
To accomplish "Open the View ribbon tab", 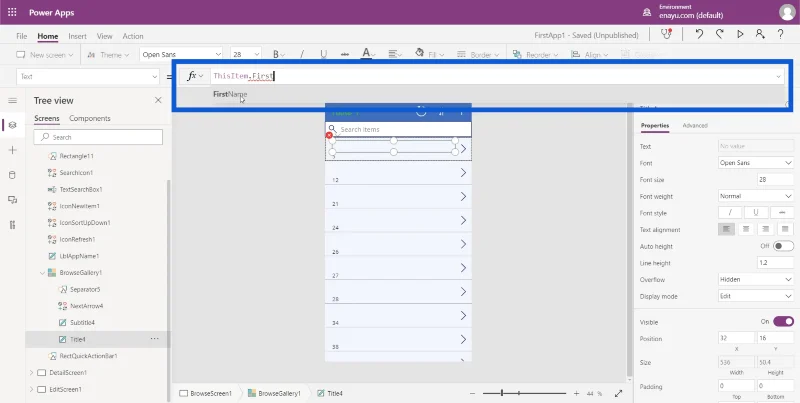I will click(x=105, y=36).
